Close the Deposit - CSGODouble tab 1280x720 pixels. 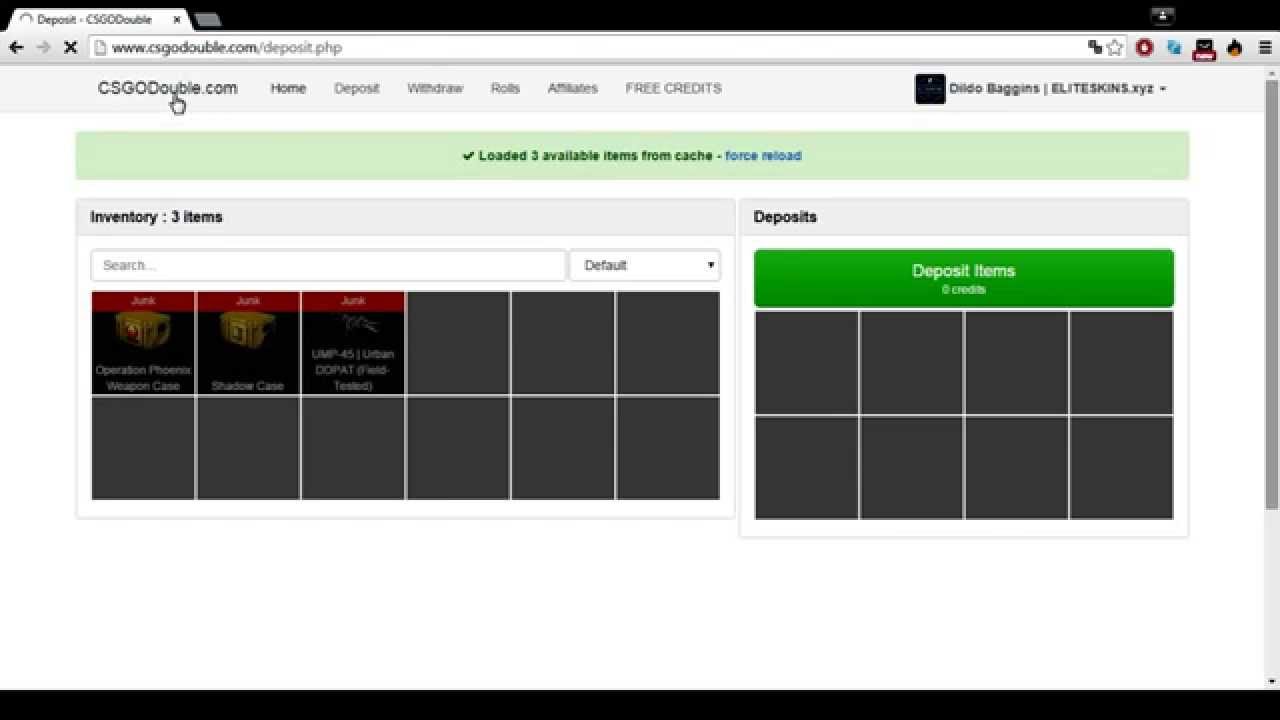[177, 19]
